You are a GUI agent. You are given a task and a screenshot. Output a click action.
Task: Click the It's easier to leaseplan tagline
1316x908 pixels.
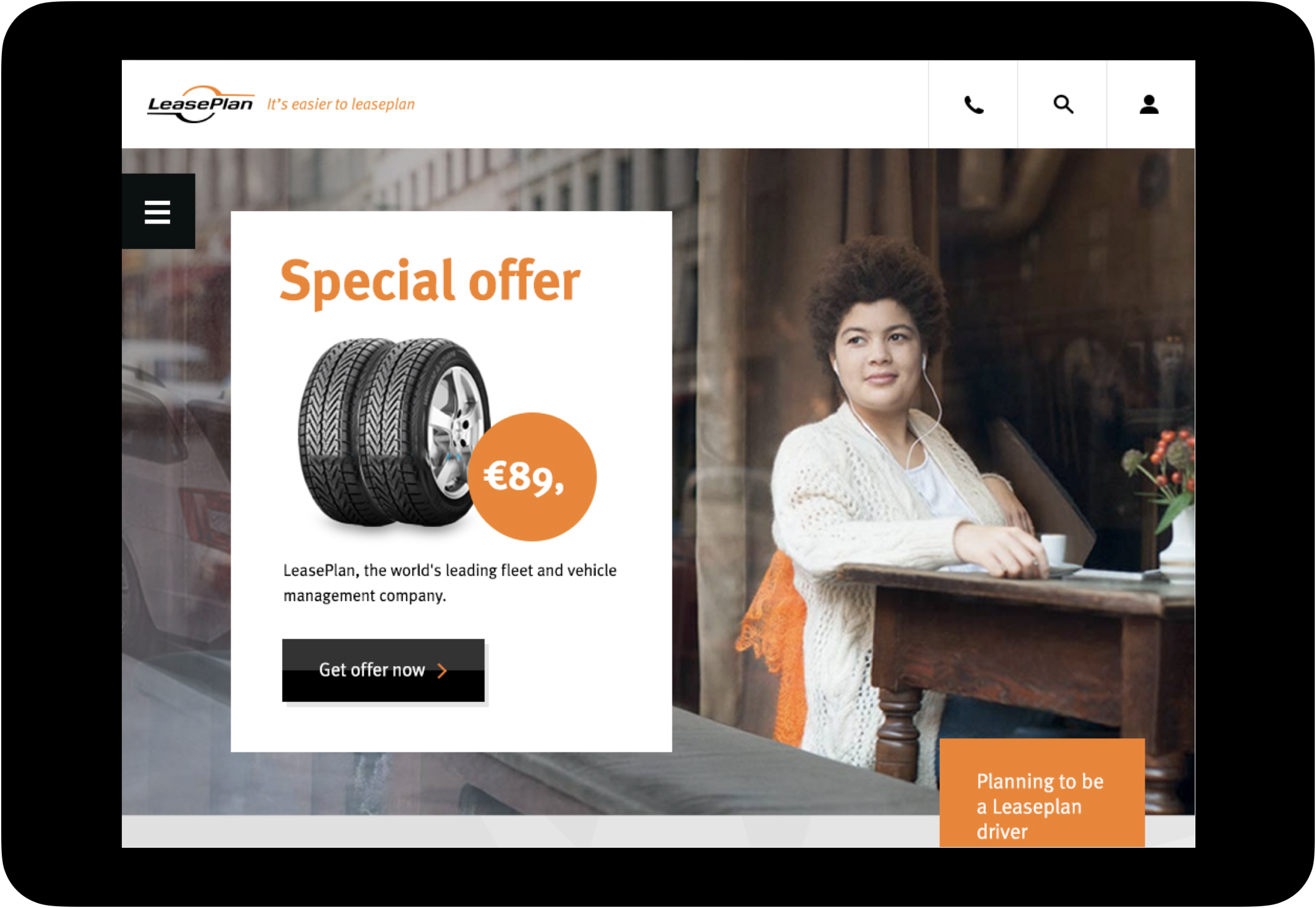pos(341,105)
